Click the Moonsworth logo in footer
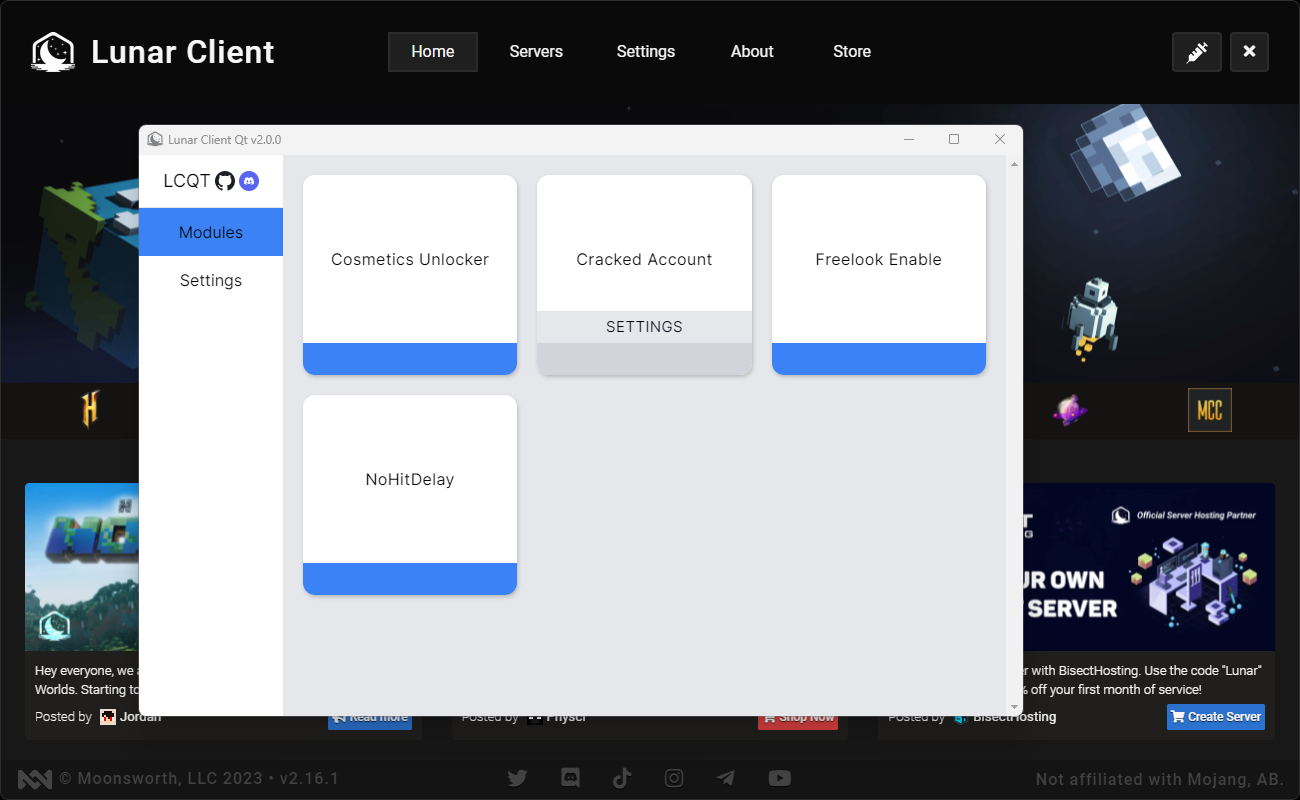Viewport: 1300px width, 800px height. (35, 778)
